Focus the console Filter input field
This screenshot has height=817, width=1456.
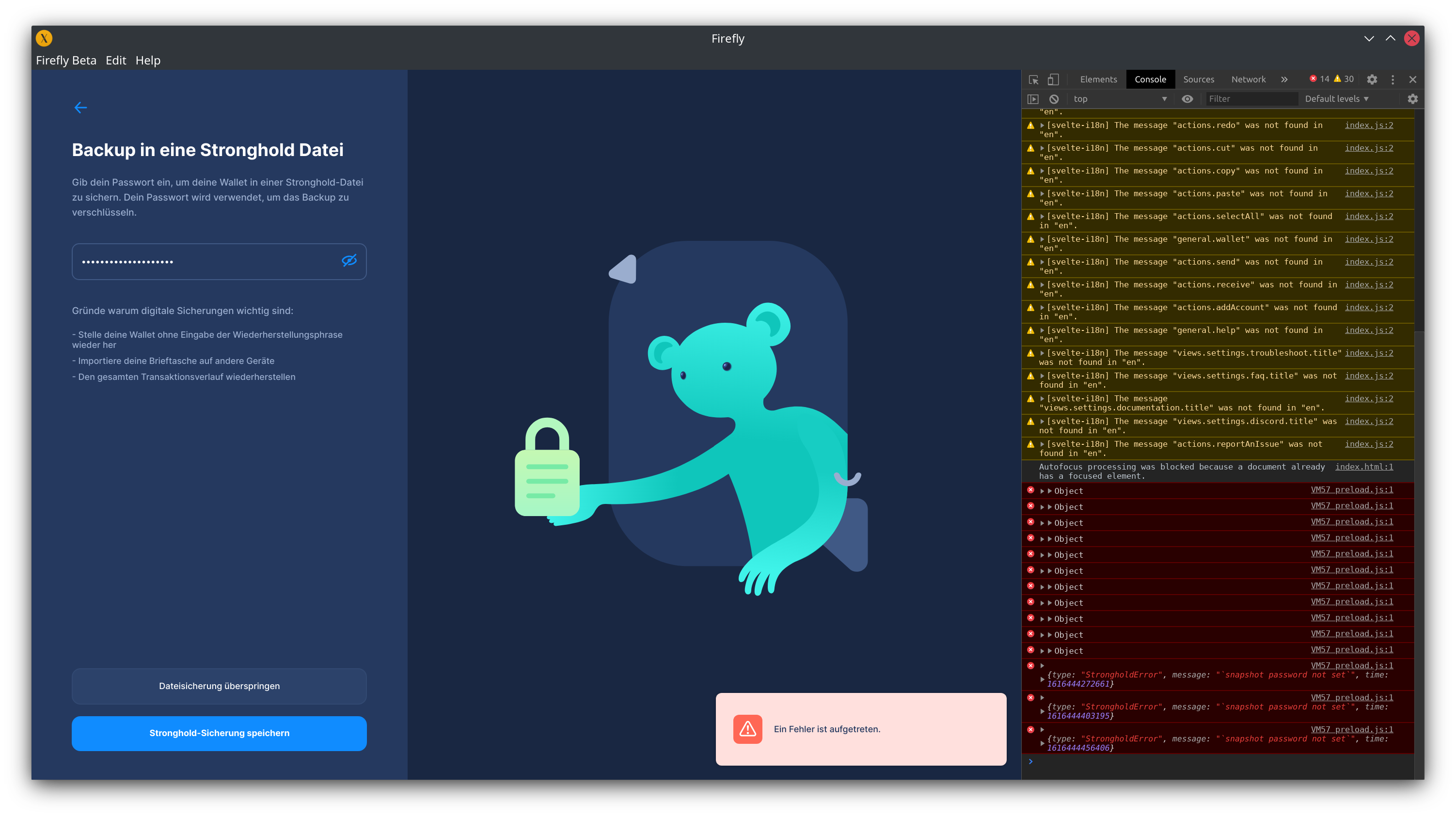point(1252,98)
